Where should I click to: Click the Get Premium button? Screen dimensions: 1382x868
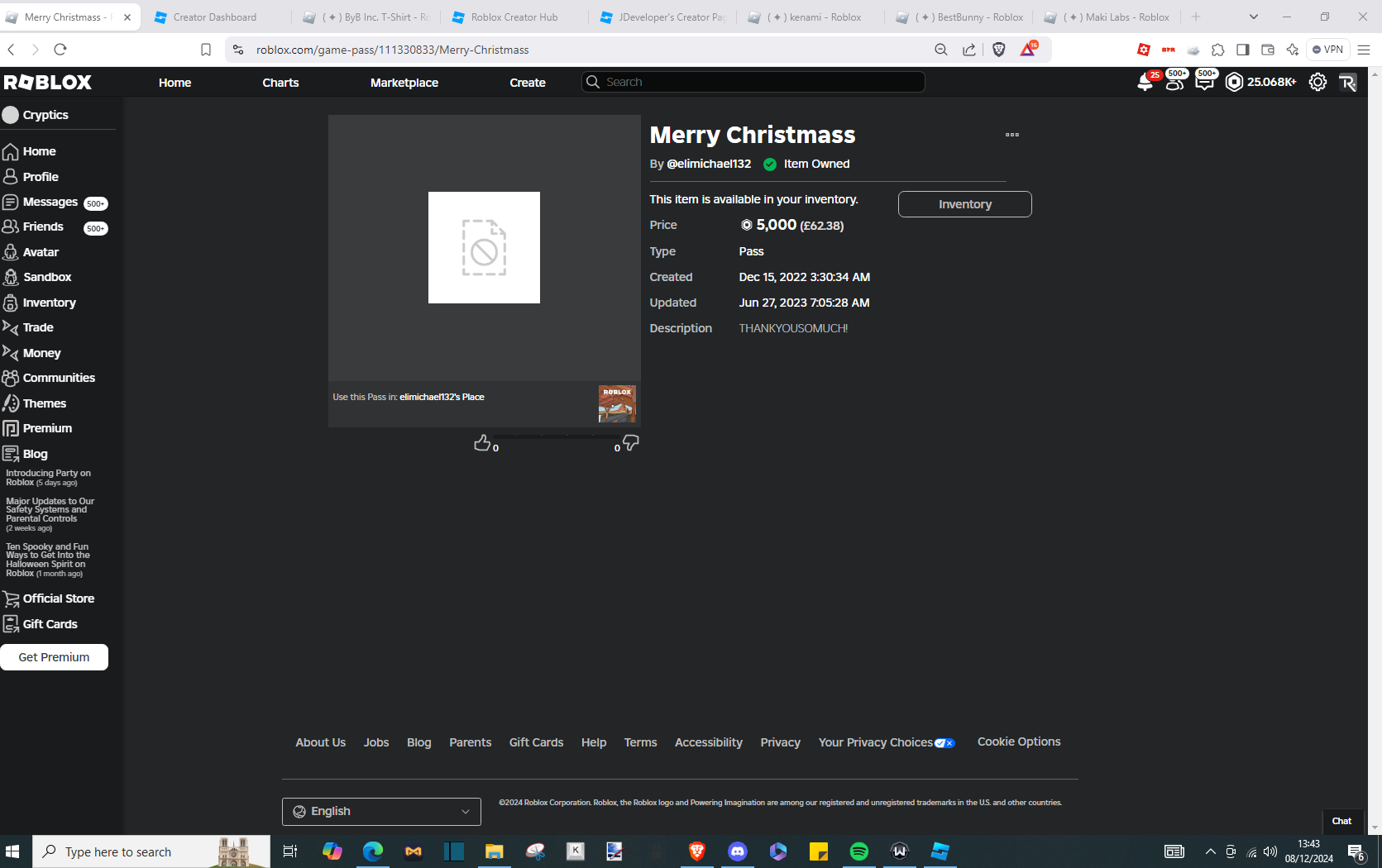coord(54,657)
